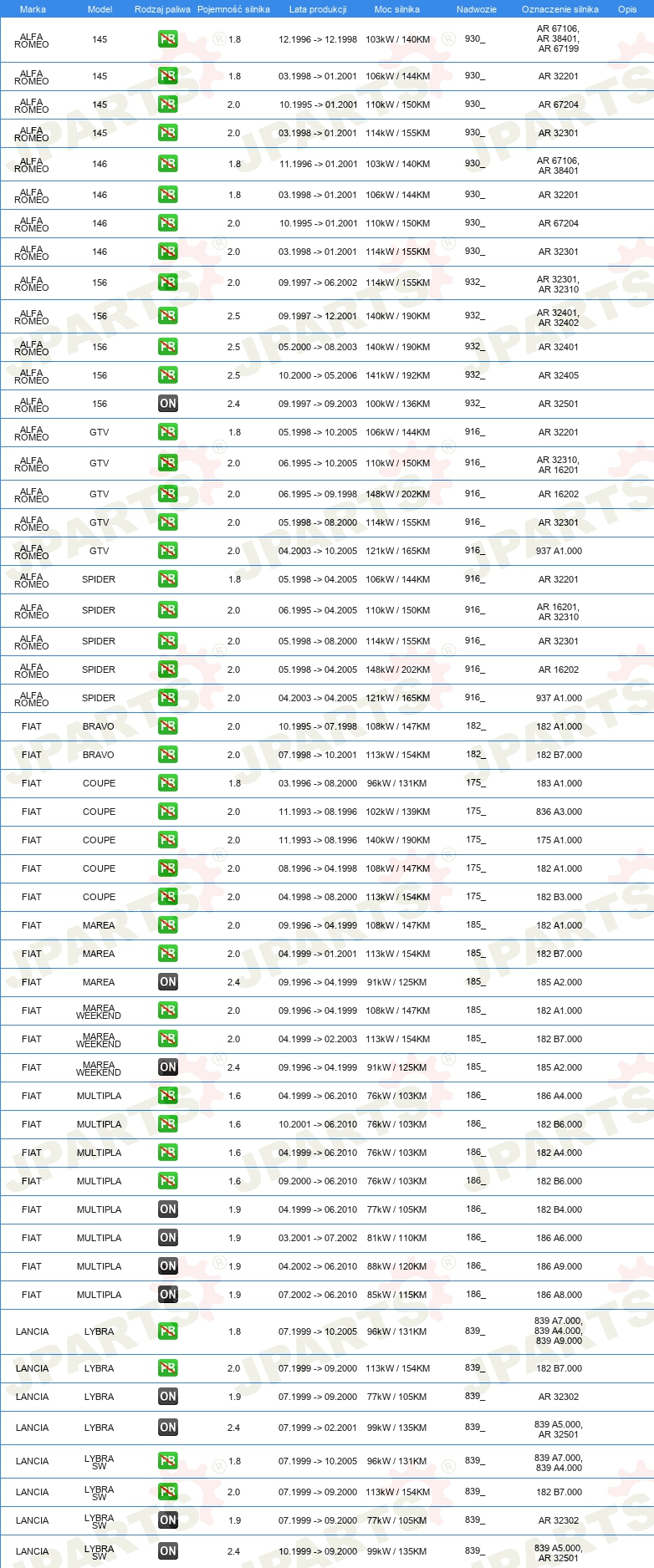The image size is (654, 1568).
Task: Select the engine code 182 B4.000
Action: pyautogui.click(x=559, y=1209)
